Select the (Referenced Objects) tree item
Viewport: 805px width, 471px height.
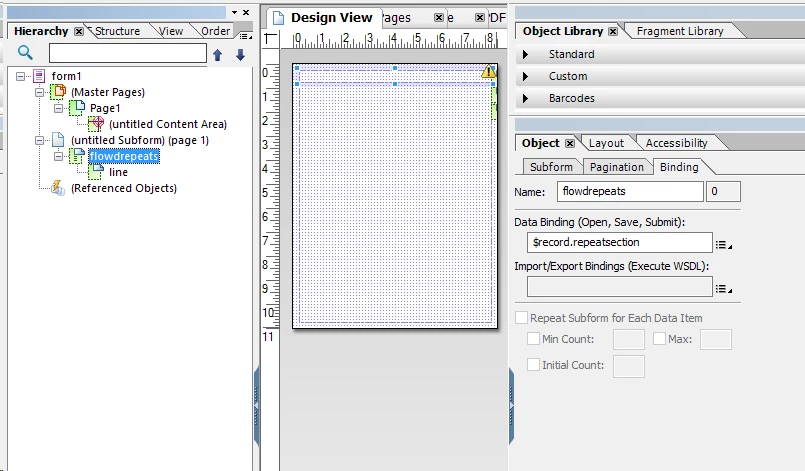click(x=124, y=188)
